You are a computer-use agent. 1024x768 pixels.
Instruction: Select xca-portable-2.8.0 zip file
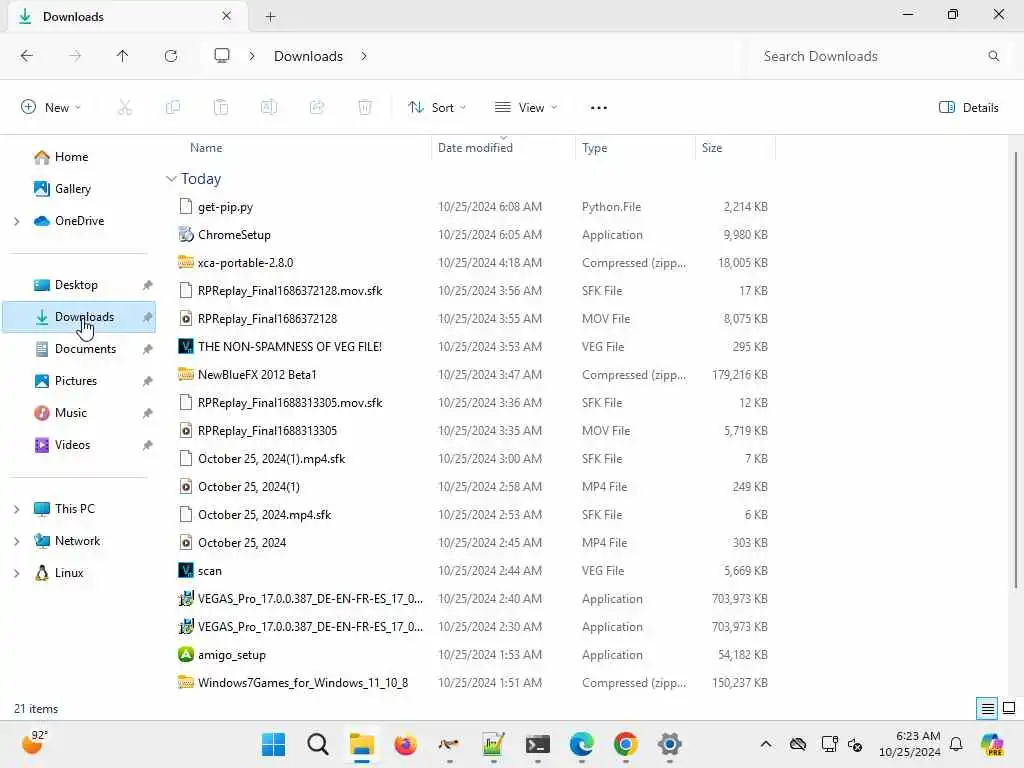point(246,263)
